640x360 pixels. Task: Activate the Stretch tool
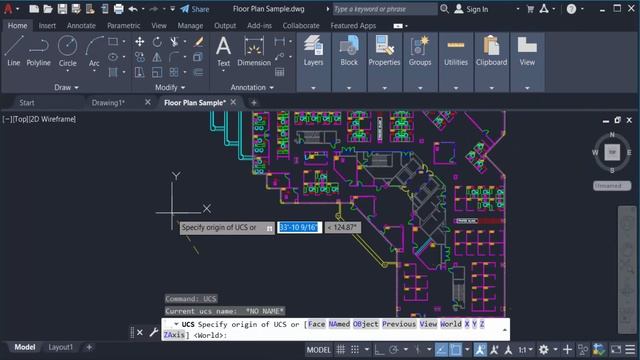click(140, 73)
